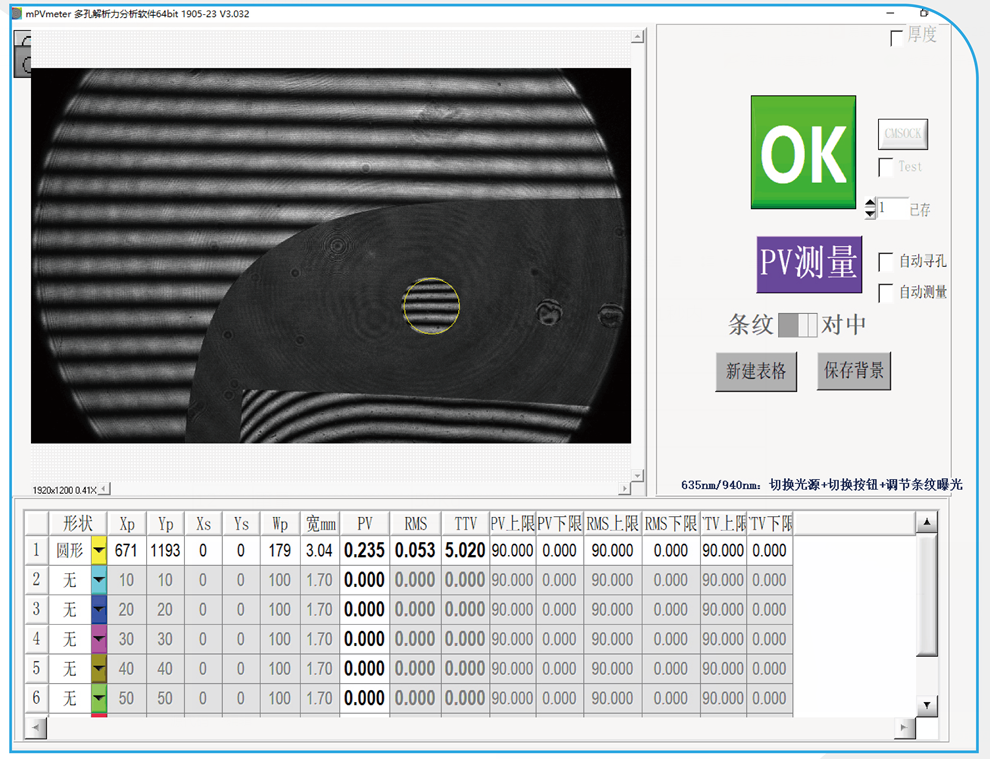The width and height of the screenshot is (990, 759).
Task: Start the purple PV测量 measurement
Action: point(809,264)
